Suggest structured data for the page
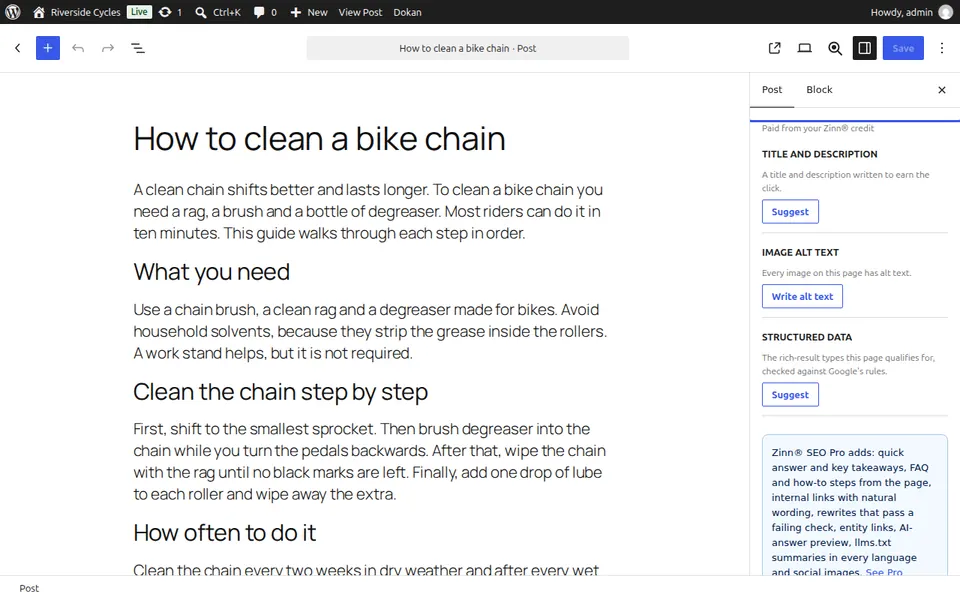This screenshot has width=960, height=600. [x=790, y=394]
